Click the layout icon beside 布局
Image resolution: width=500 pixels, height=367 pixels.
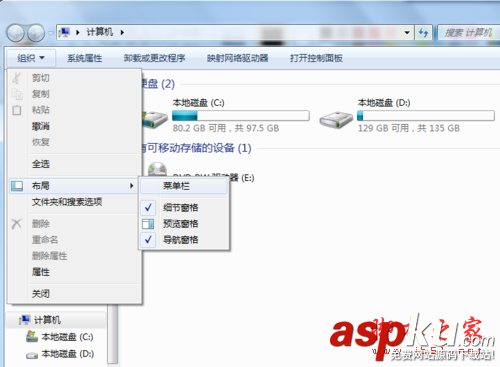point(17,186)
